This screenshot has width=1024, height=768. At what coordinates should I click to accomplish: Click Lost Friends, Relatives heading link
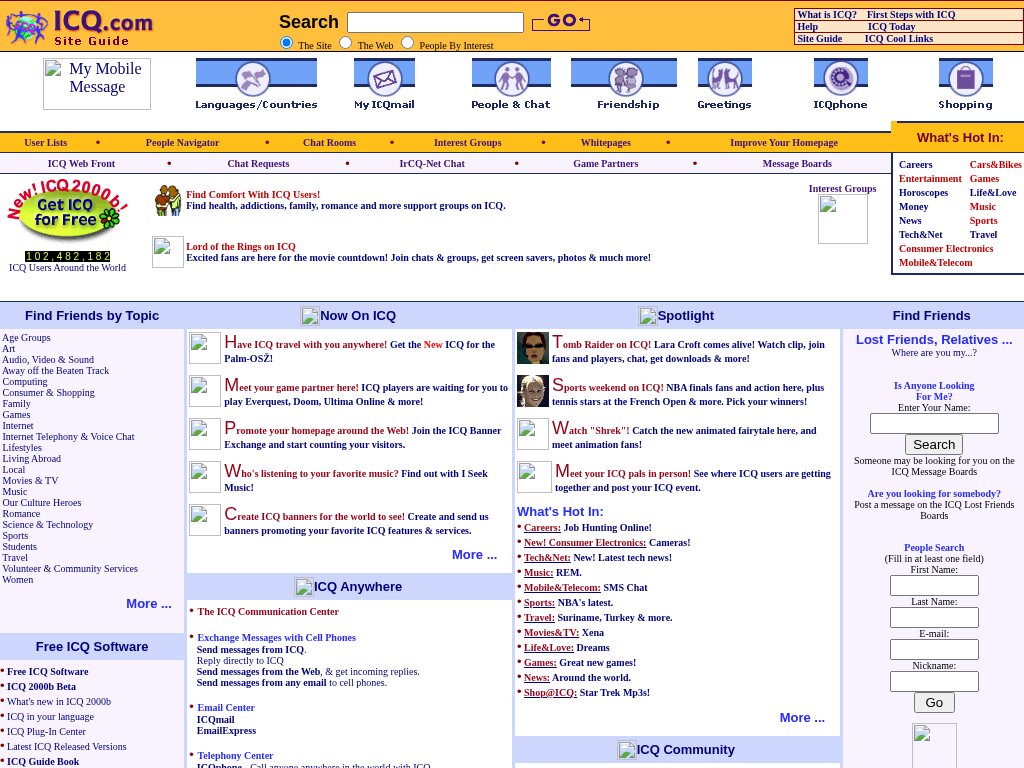coord(934,340)
